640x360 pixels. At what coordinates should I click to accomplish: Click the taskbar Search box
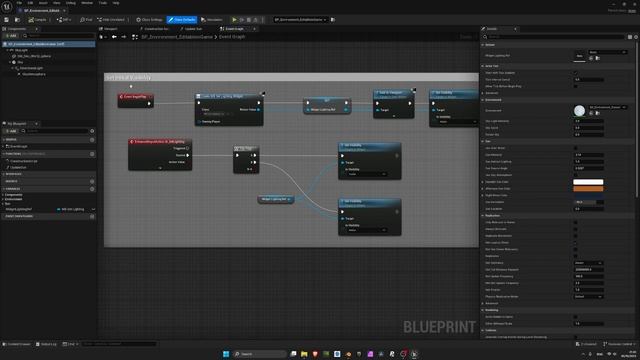coord(260,354)
